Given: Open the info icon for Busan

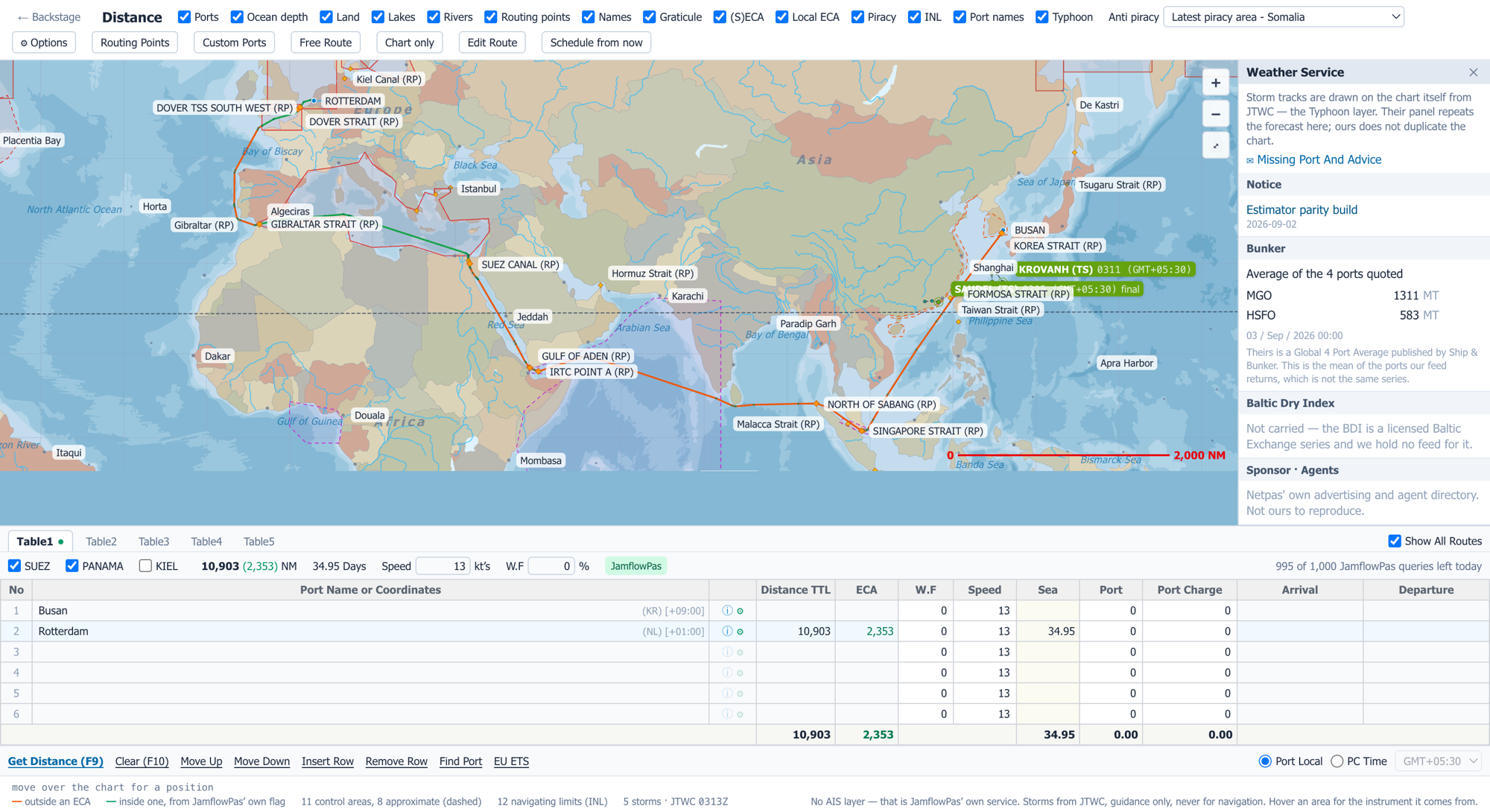Looking at the screenshot, I should pyautogui.click(x=727, y=611).
